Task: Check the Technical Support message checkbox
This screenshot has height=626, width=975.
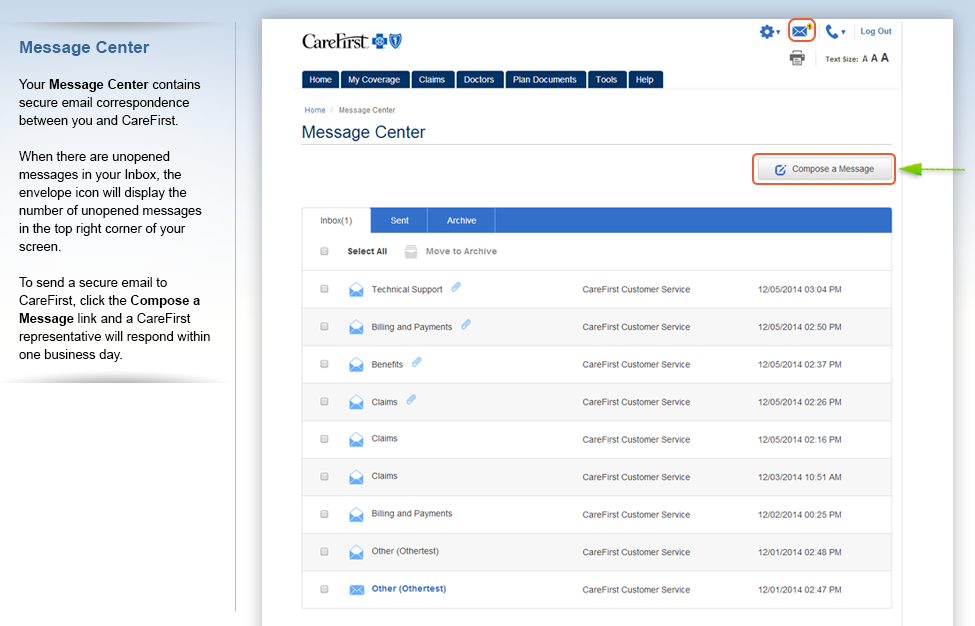Action: (x=324, y=289)
